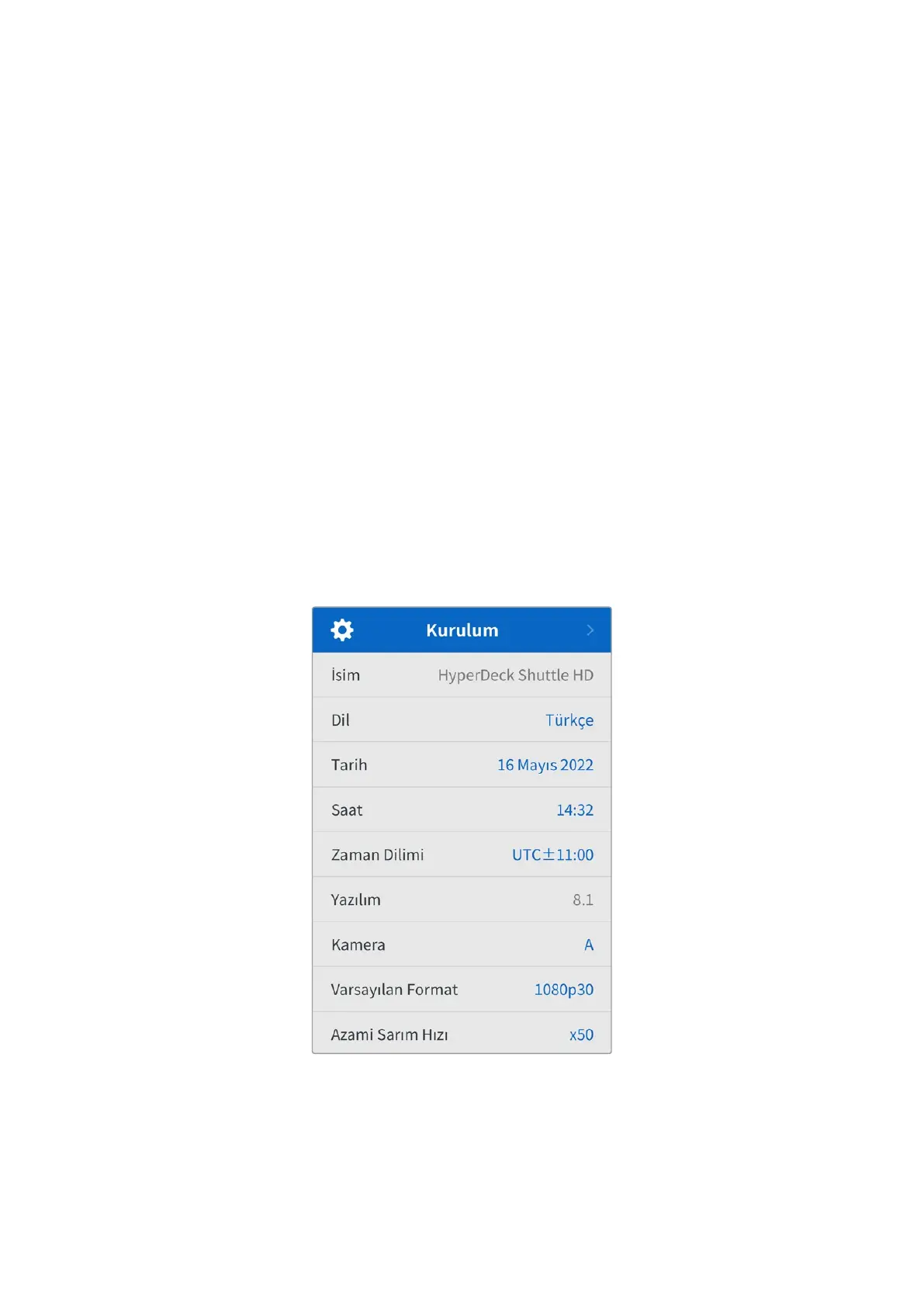Open the Azami Sarım Hızı row
The image size is (924, 1307).
462,1033
